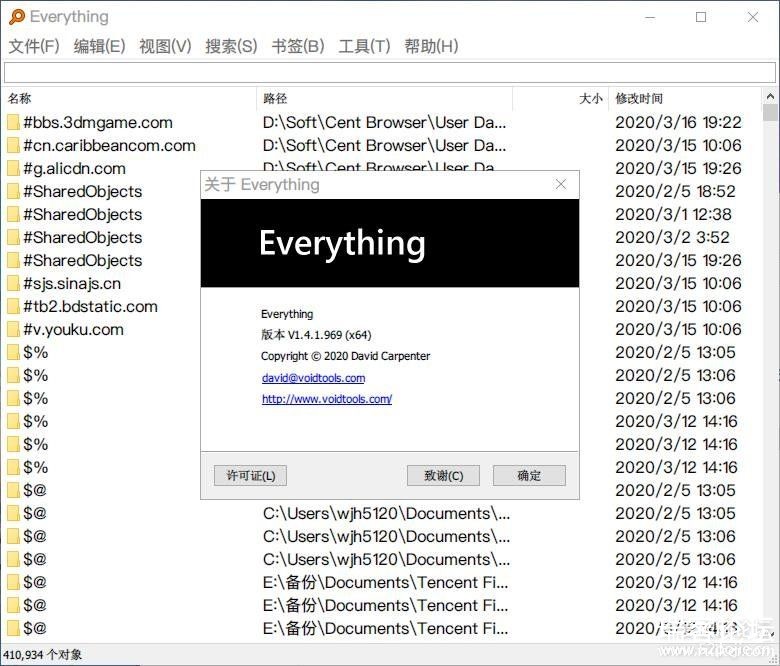The height and width of the screenshot is (666, 780).
Task: Click the Everything magnifier icon in title bar
Action: pyautogui.click(x=16, y=17)
